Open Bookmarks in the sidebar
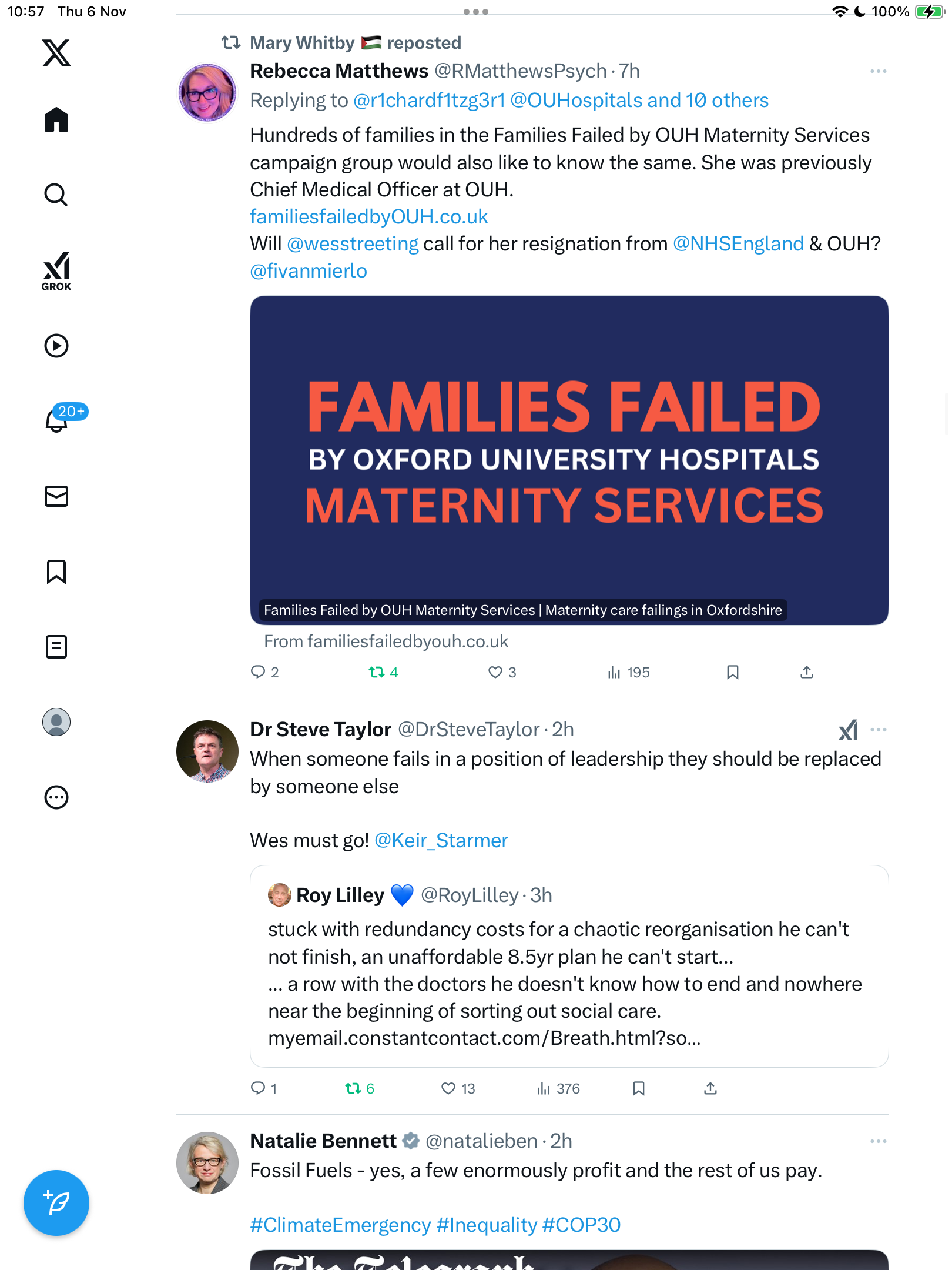Screen dimensions: 952x1270 tap(56, 571)
